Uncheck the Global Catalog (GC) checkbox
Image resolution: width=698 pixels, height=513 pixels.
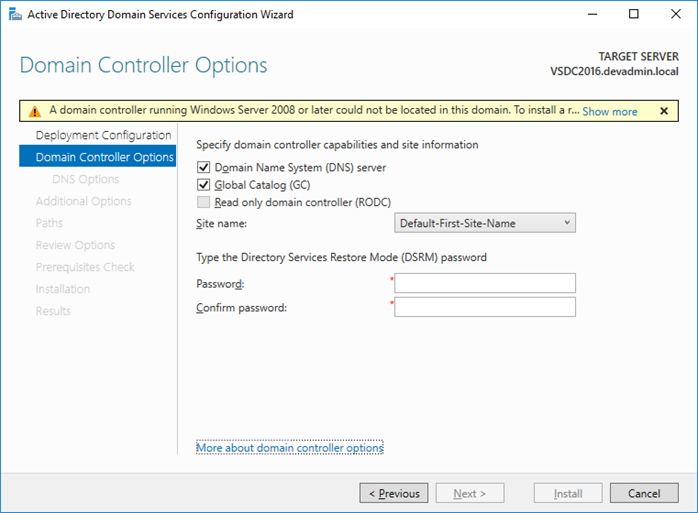(203, 185)
